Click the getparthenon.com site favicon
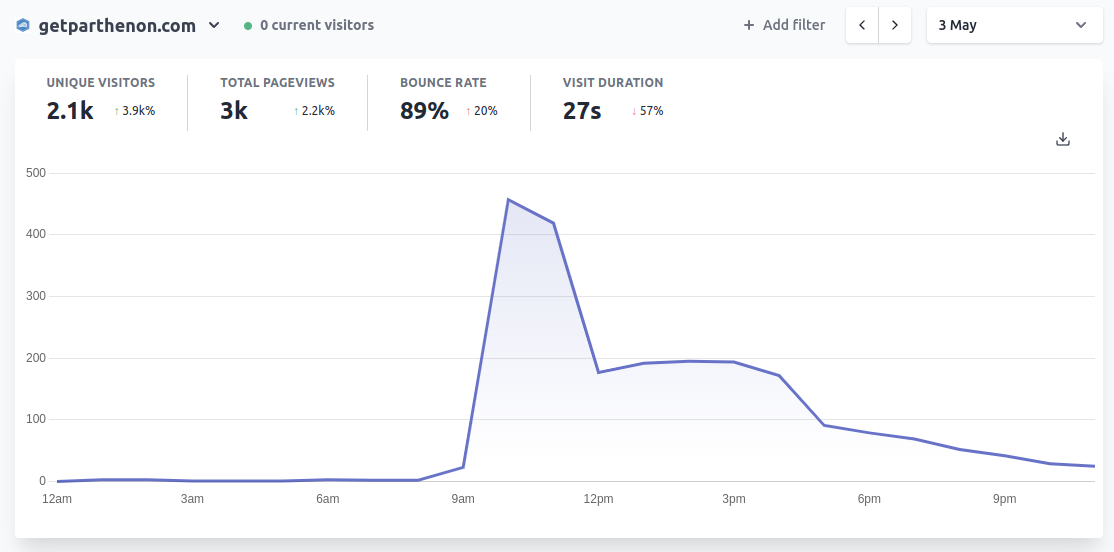This screenshot has width=1114, height=552. [x=23, y=26]
